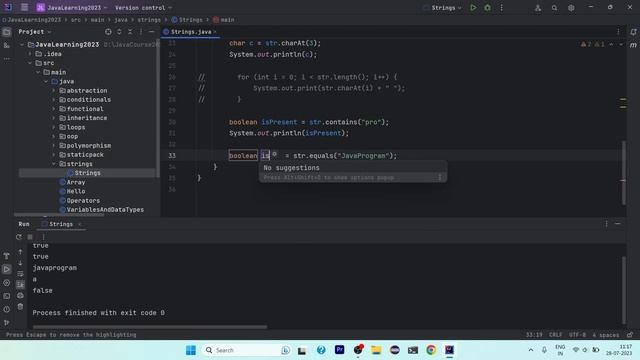Open editor tabs options menu

pos(618,31)
